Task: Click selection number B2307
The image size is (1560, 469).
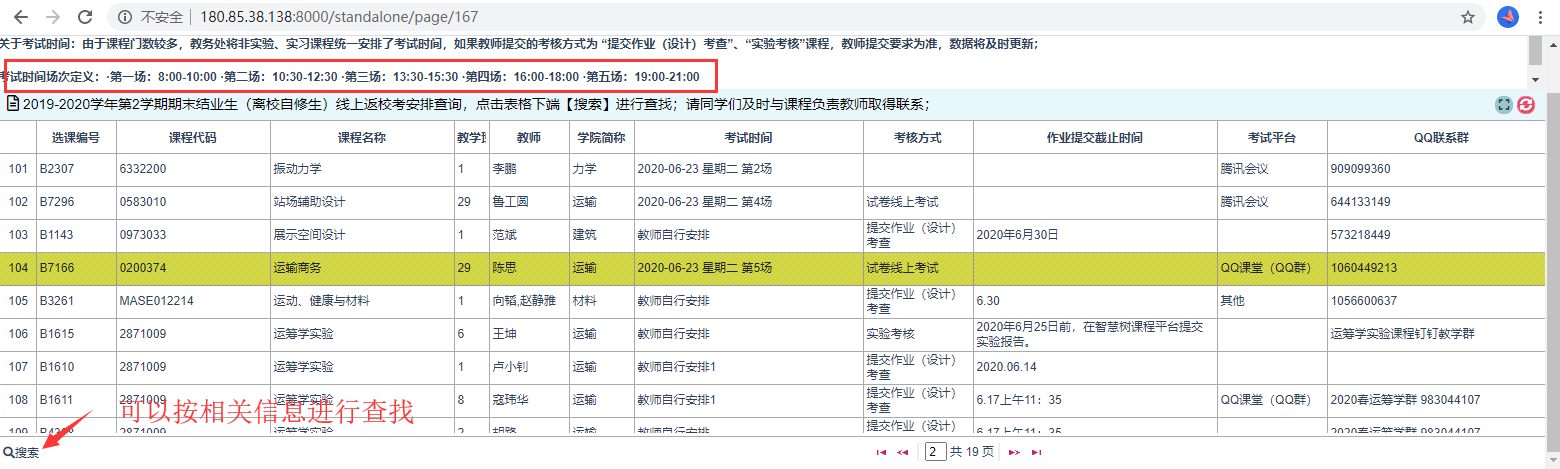Action: pyautogui.click(x=57, y=169)
